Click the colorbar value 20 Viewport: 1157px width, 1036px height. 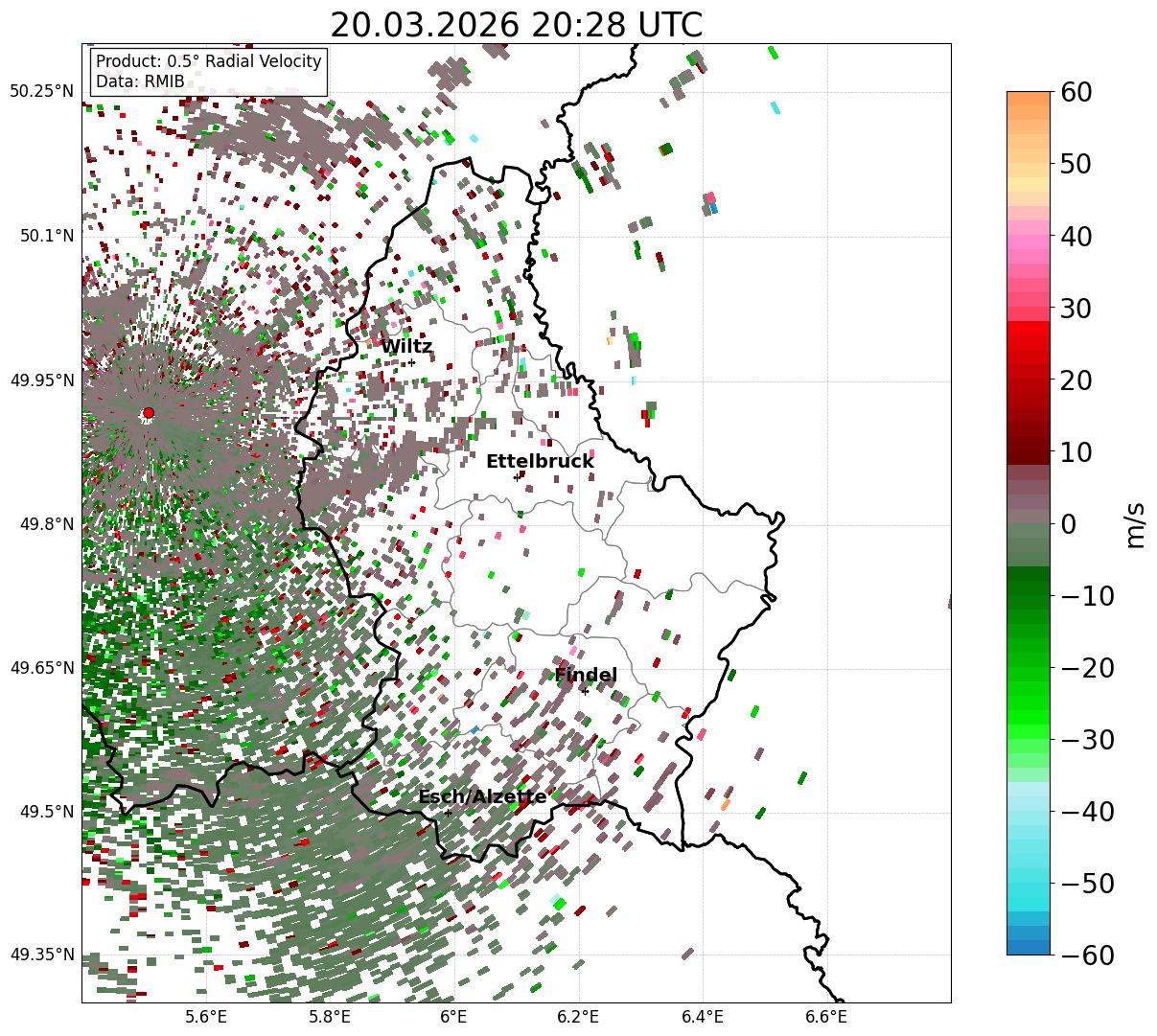point(1076,380)
